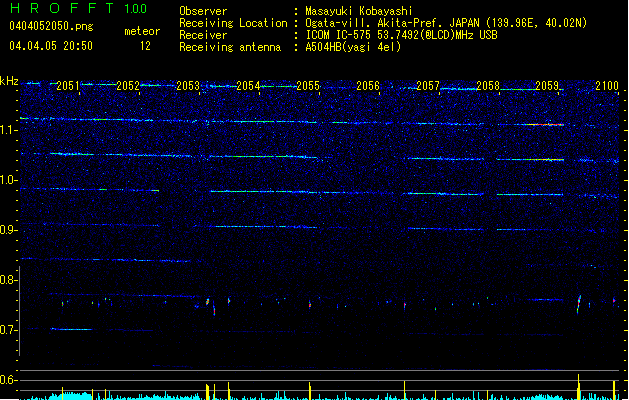Click the 0.8 frequency axis label
The height and width of the screenshot is (400, 629).
8,280
